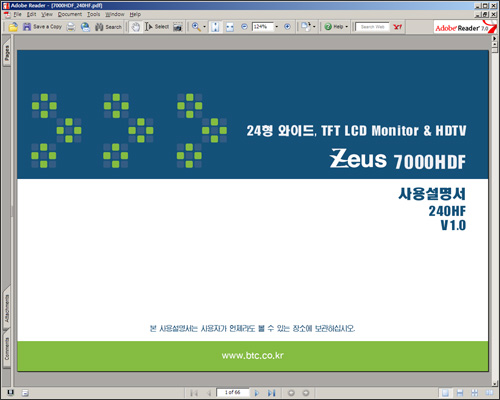Choose the Zoom In magnifier tool
This screenshot has height=400, width=500.
[196, 27]
